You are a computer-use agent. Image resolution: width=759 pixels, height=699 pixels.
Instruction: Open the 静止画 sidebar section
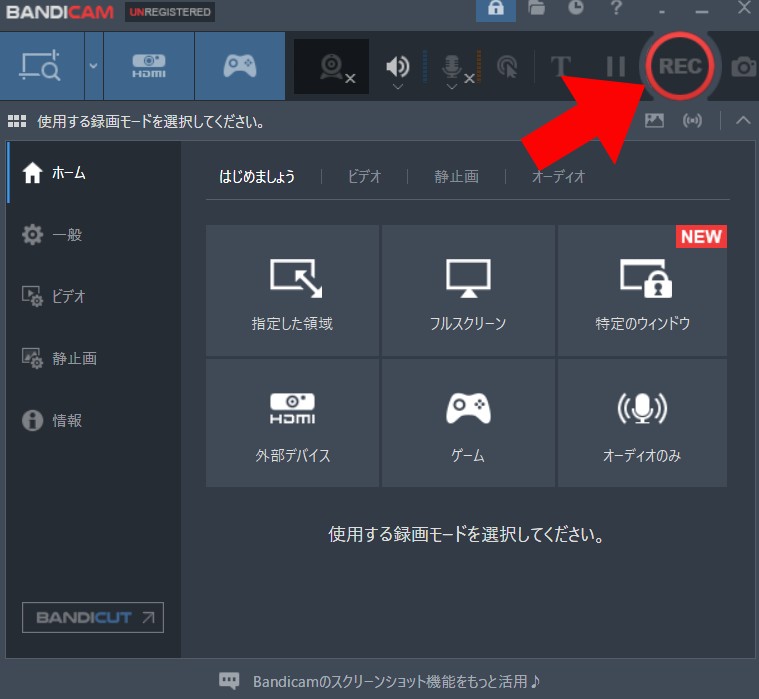tap(94, 358)
